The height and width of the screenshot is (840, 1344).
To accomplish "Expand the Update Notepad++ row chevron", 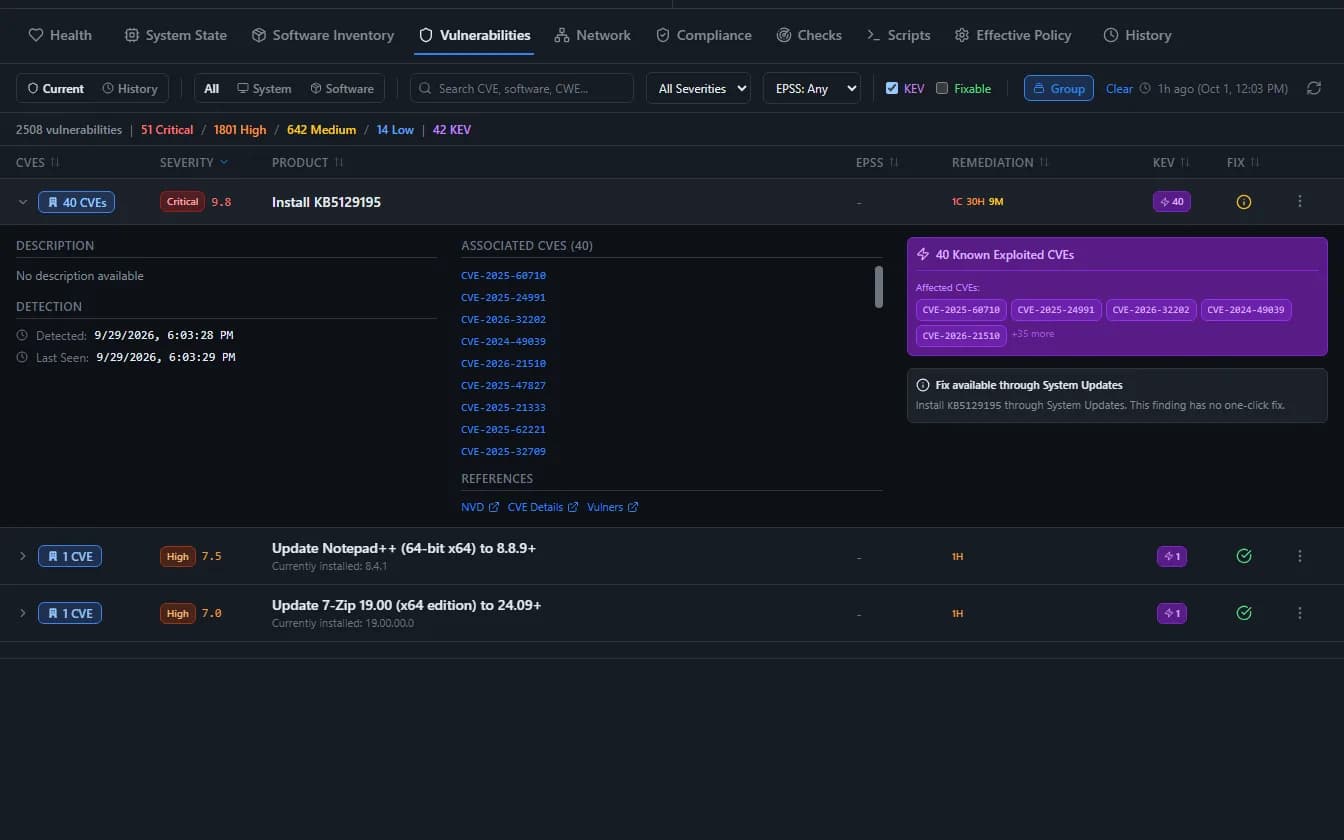I will coord(23,556).
